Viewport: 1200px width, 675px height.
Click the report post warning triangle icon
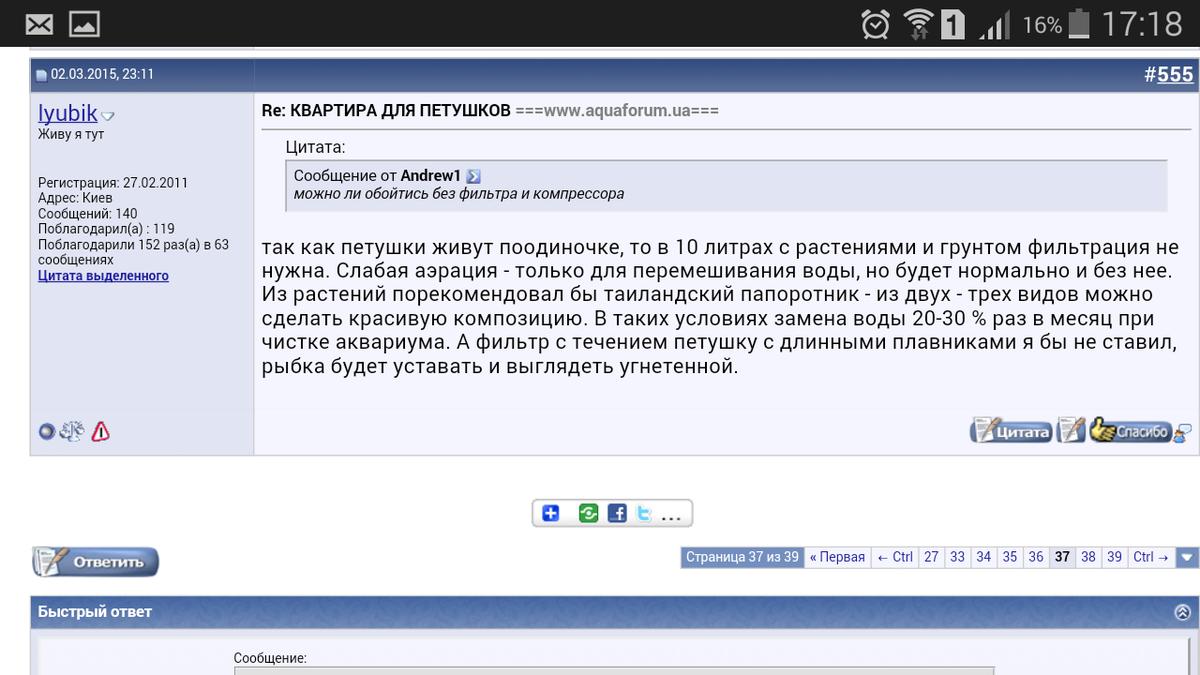tap(100, 432)
